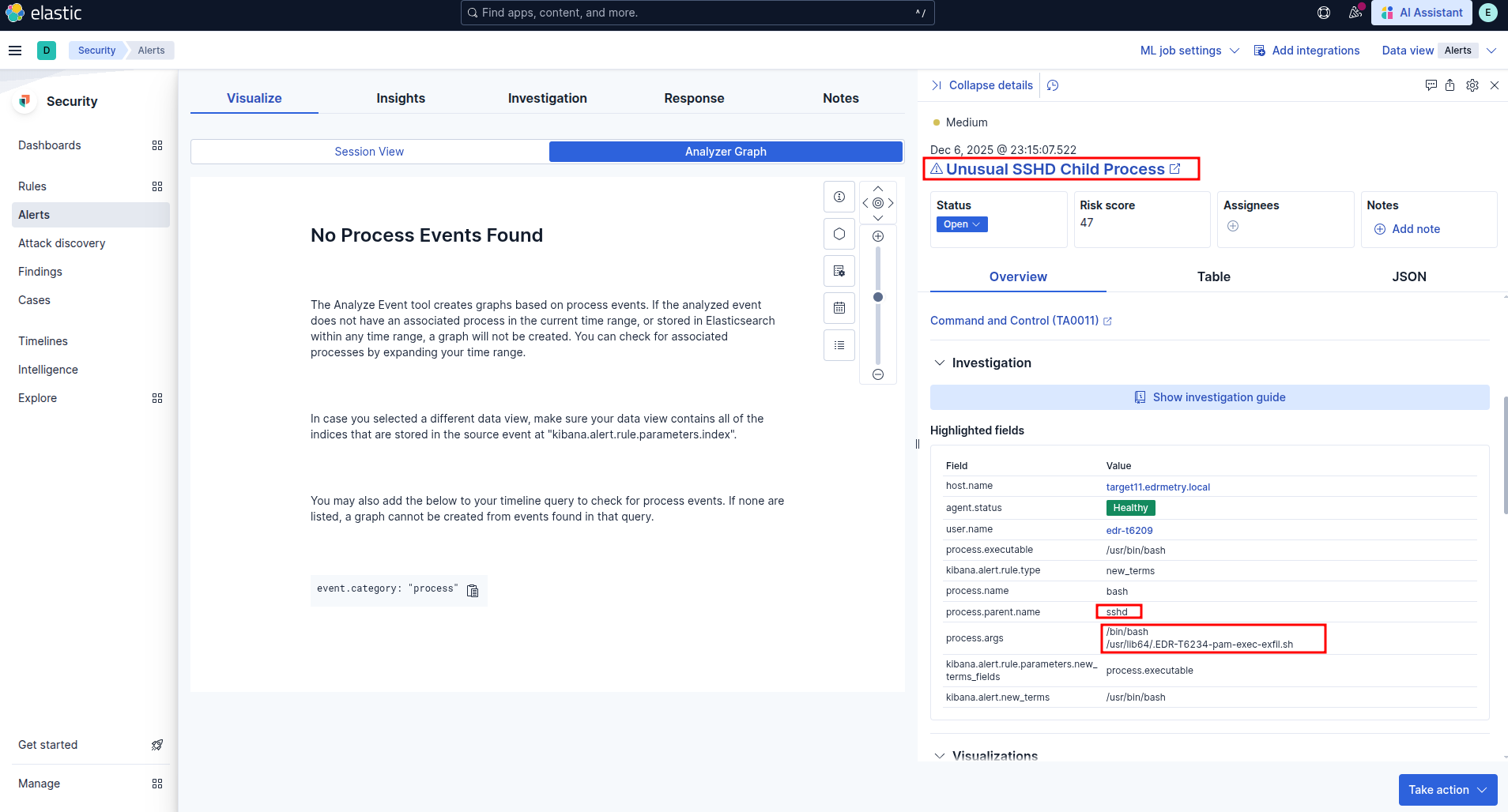Switch to the Insights tab
Image resolution: width=1508 pixels, height=812 pixels.
401,98
